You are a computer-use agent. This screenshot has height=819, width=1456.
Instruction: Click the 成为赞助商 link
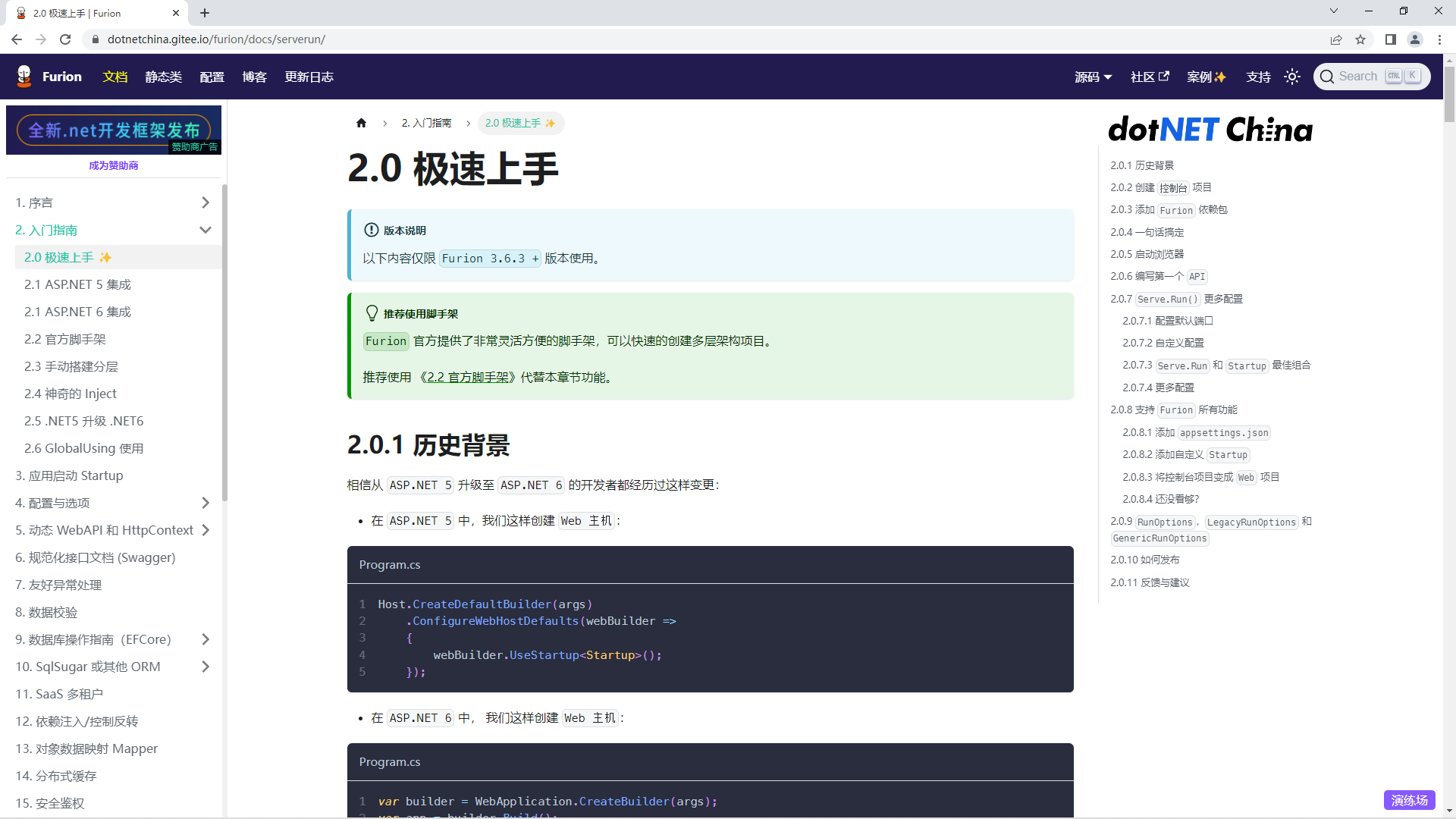point(114,165)
